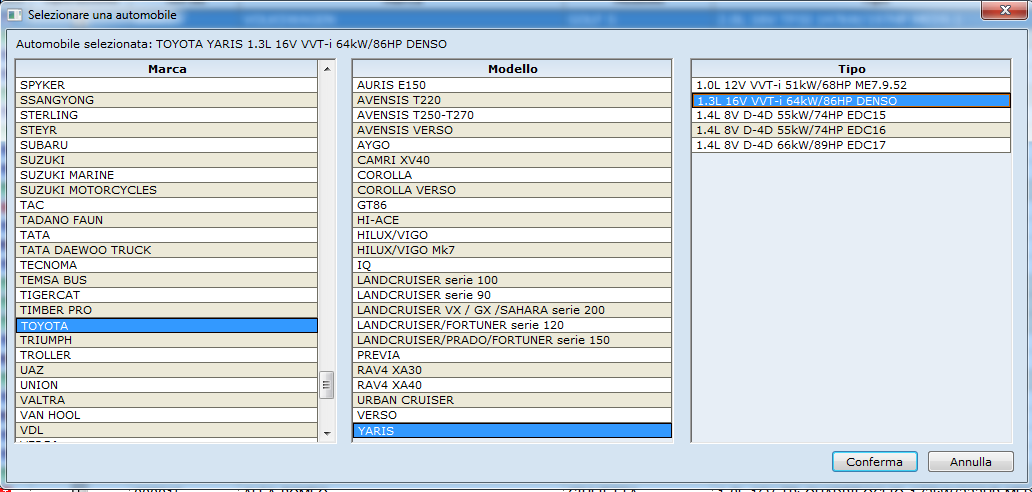
Task: Select TROLLER brand
Action: tap(167, 355)
